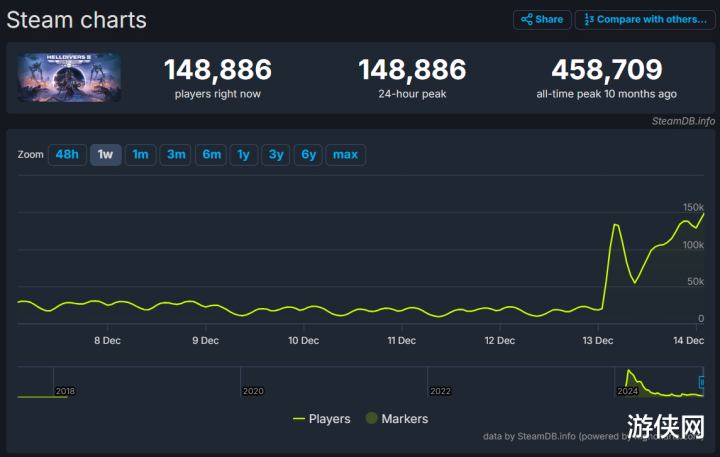Show max time range
720x457 pixels.
pyautogui.click(x=346, y=155)
